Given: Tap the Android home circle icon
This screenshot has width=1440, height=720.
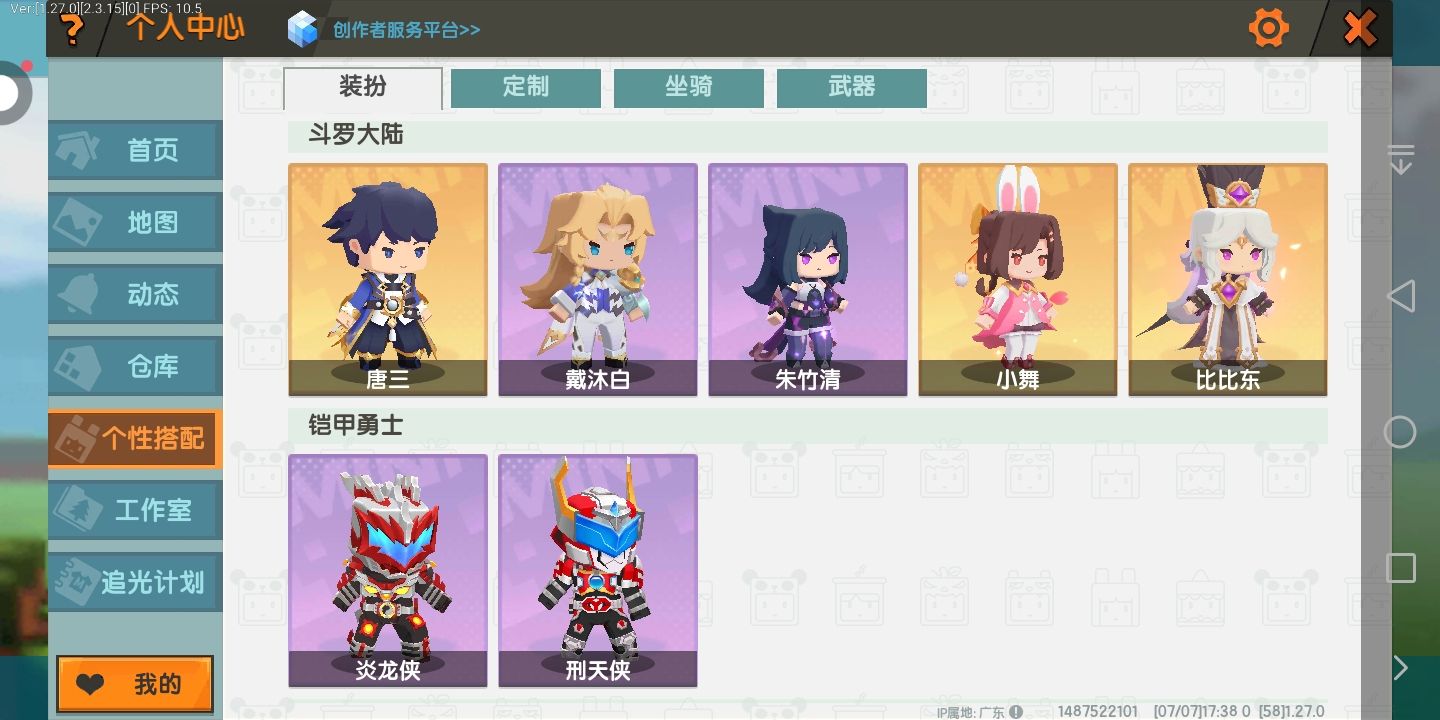Looking at the screenshot, I should [x=1400, y=432].
